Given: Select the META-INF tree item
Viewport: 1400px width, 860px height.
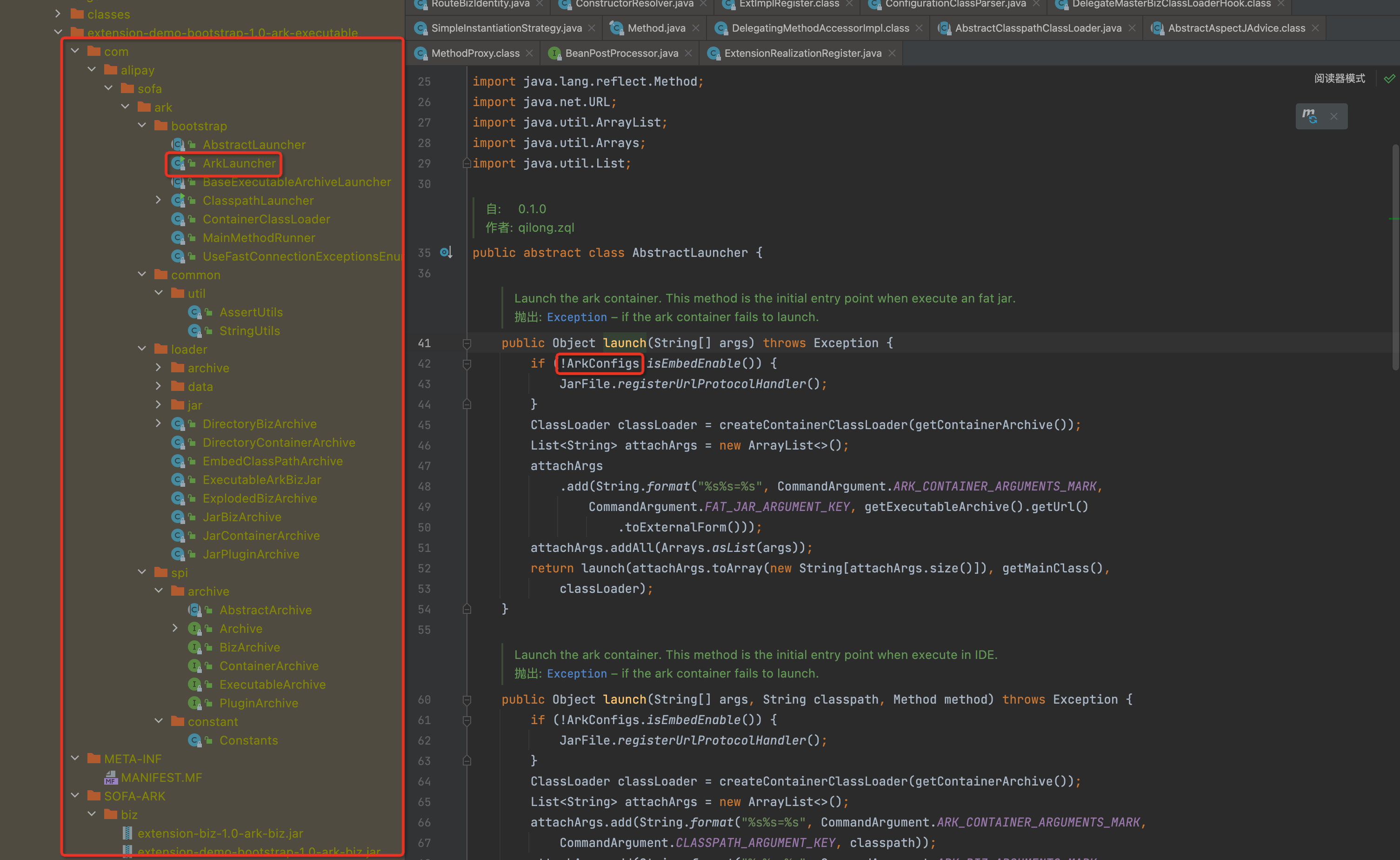Looking at the screenshot, I should (132, 759).
